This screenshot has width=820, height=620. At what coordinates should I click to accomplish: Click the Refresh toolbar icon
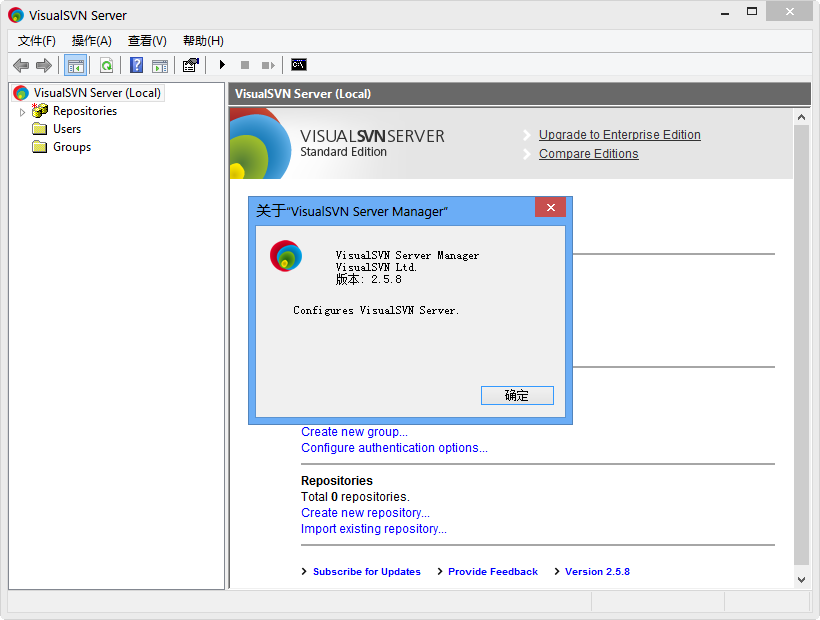tap(107, 65)
